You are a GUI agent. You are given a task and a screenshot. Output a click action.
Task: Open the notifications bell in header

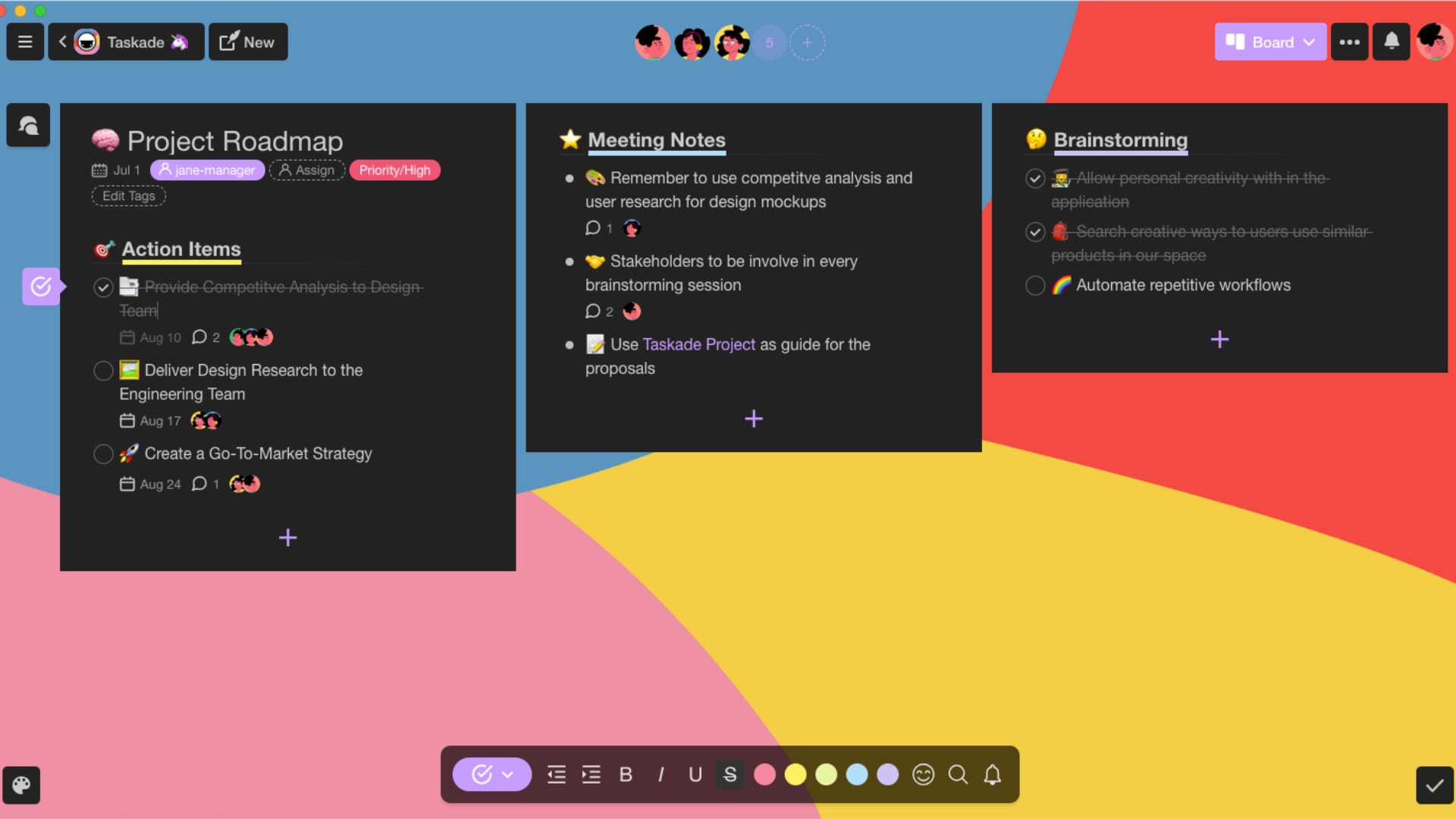[1392, 42]
